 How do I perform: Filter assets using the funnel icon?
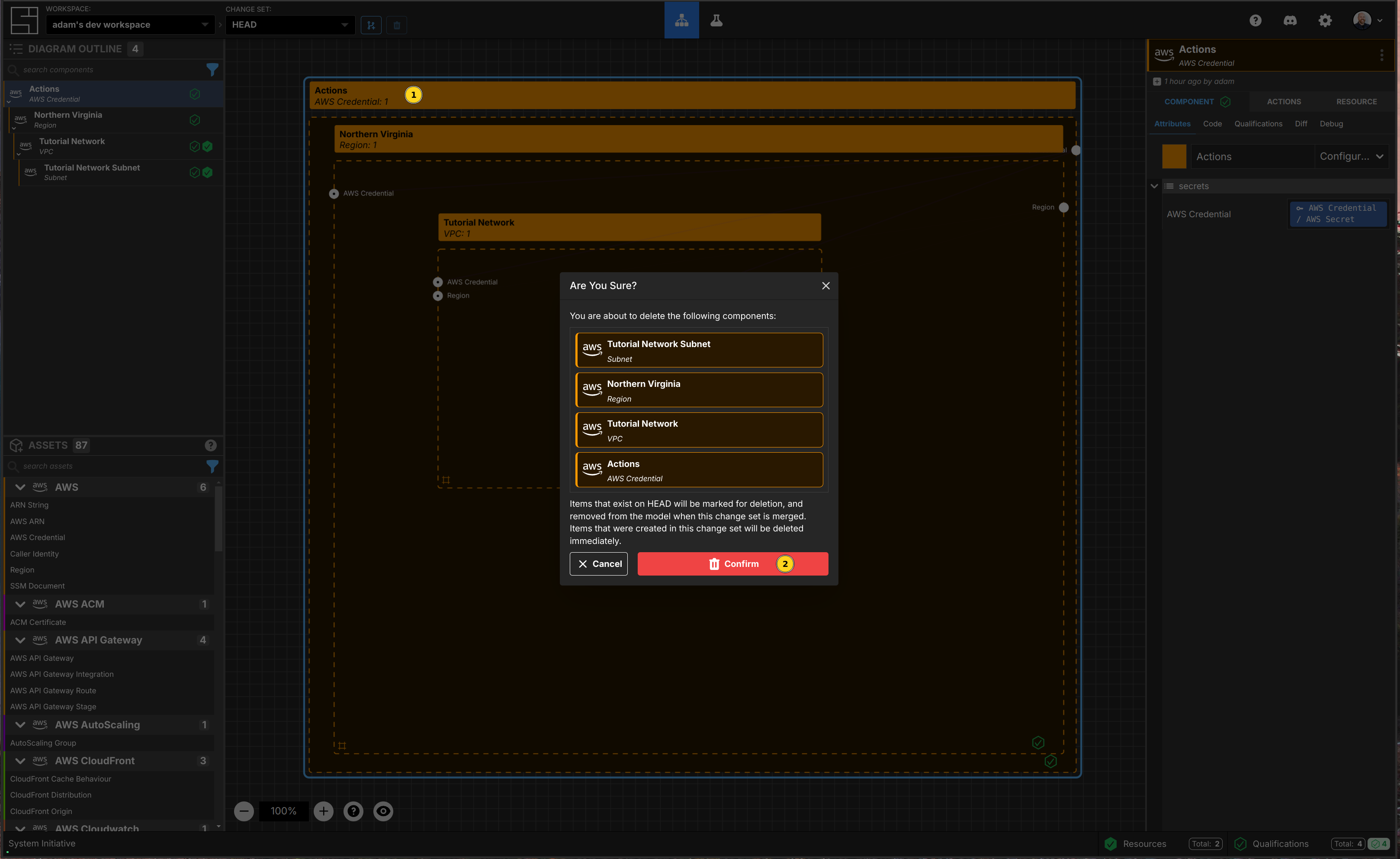[x=212, y=466]
